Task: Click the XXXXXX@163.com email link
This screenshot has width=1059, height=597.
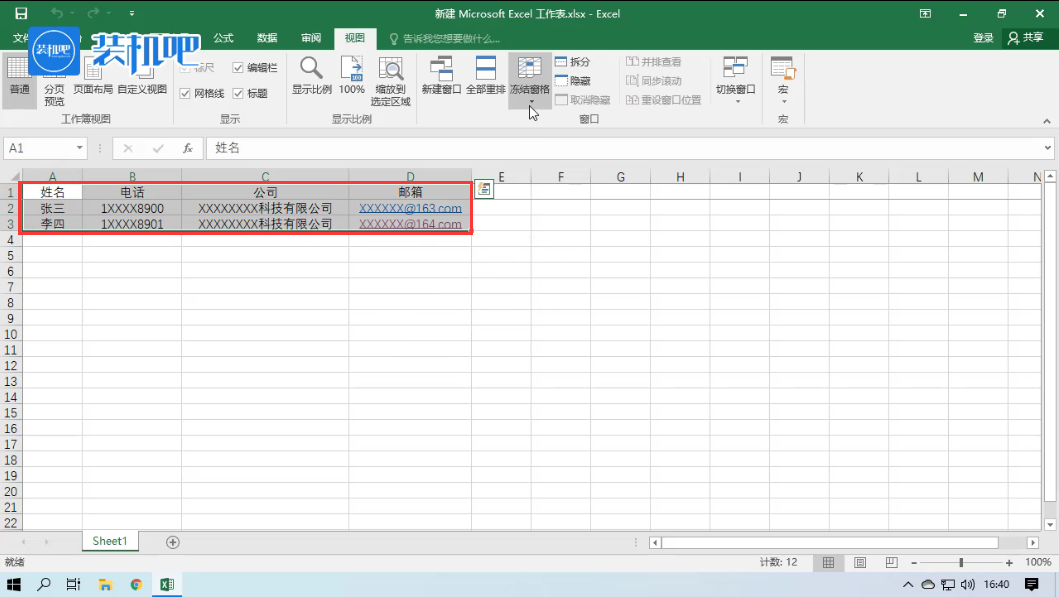Action: 410,209
